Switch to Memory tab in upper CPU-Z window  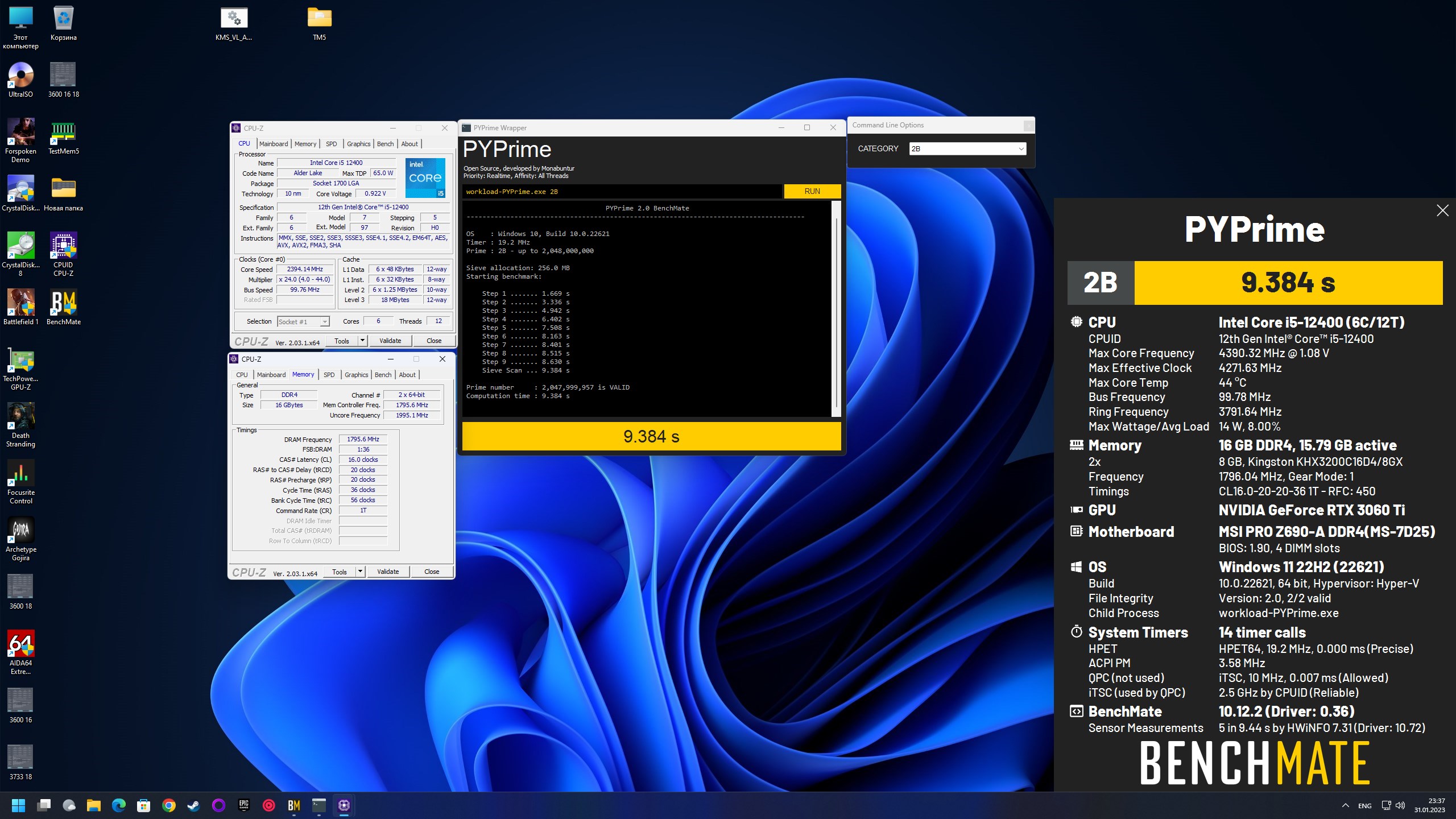305,144
